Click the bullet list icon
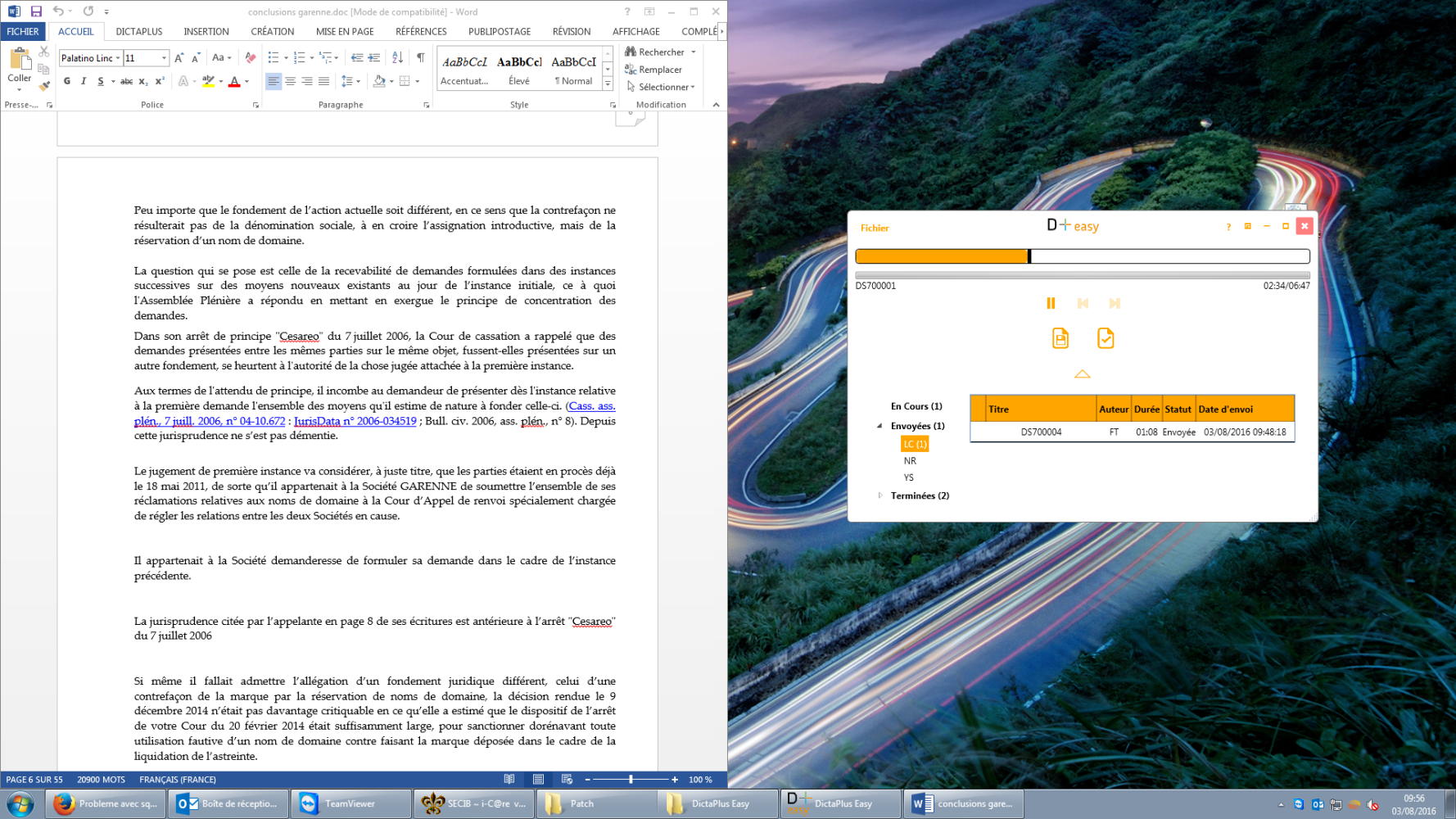Image resolution: width=1456 pixels, height=819 pixels. click(x=273, y=57)
